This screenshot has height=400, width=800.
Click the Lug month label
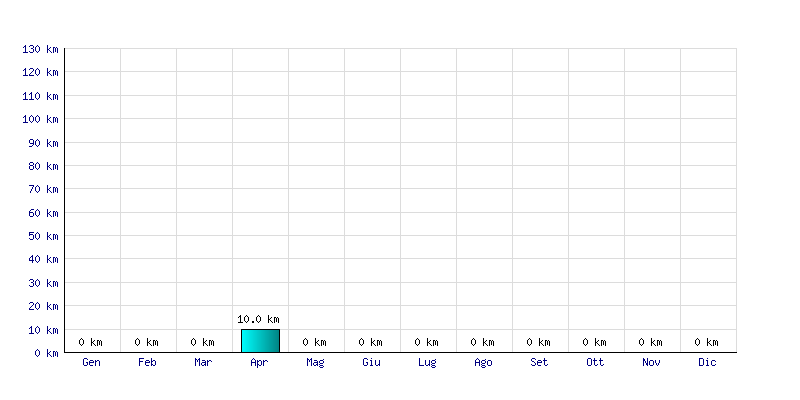(427, 363)
